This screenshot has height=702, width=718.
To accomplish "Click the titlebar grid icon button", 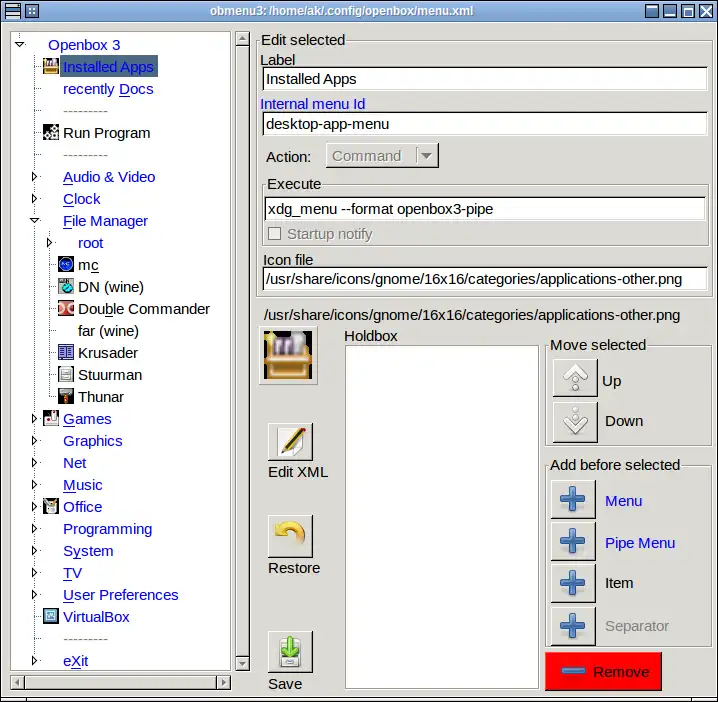I will [32, 11].
